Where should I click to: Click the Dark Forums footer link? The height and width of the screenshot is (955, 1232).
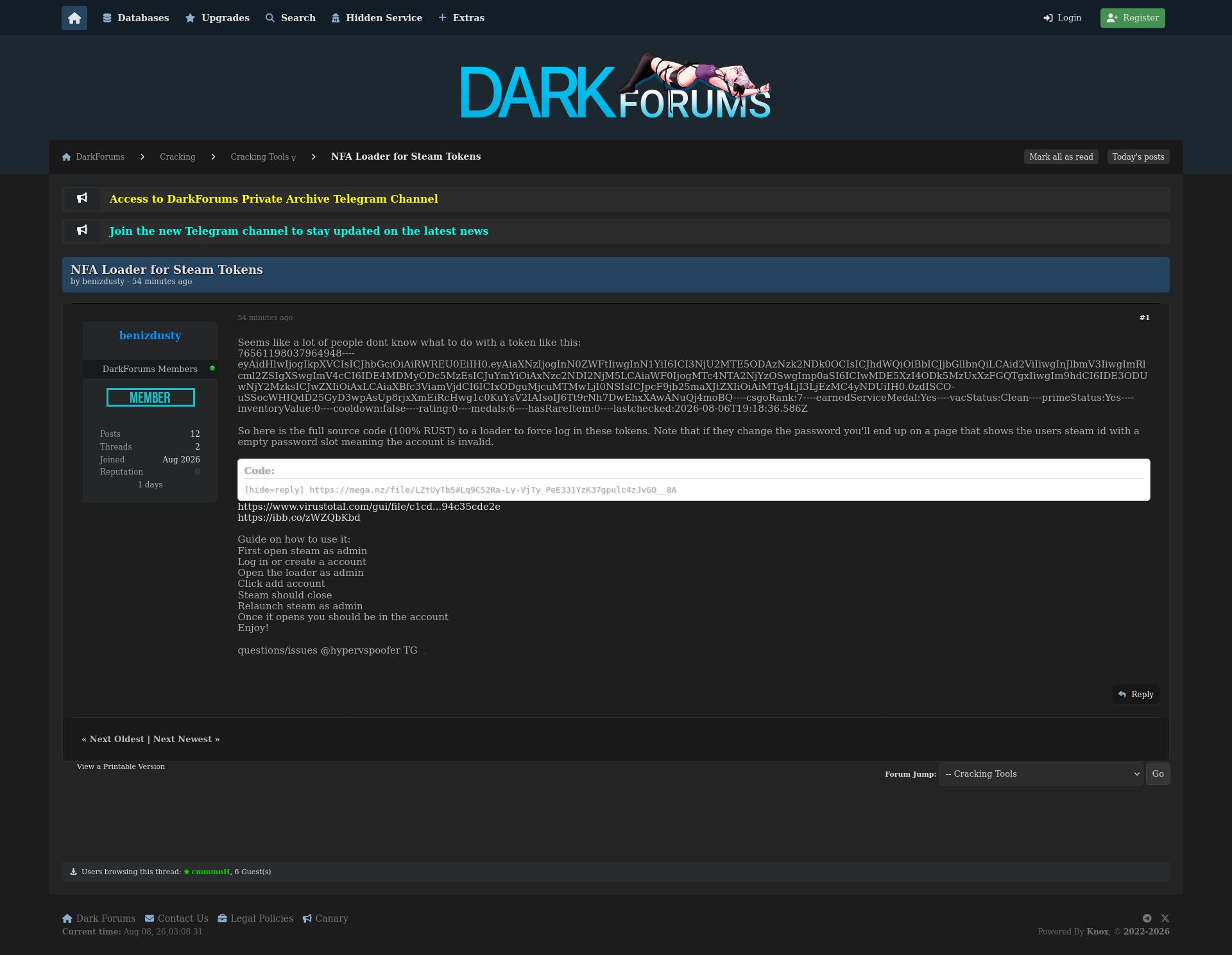tap(99, 918)
